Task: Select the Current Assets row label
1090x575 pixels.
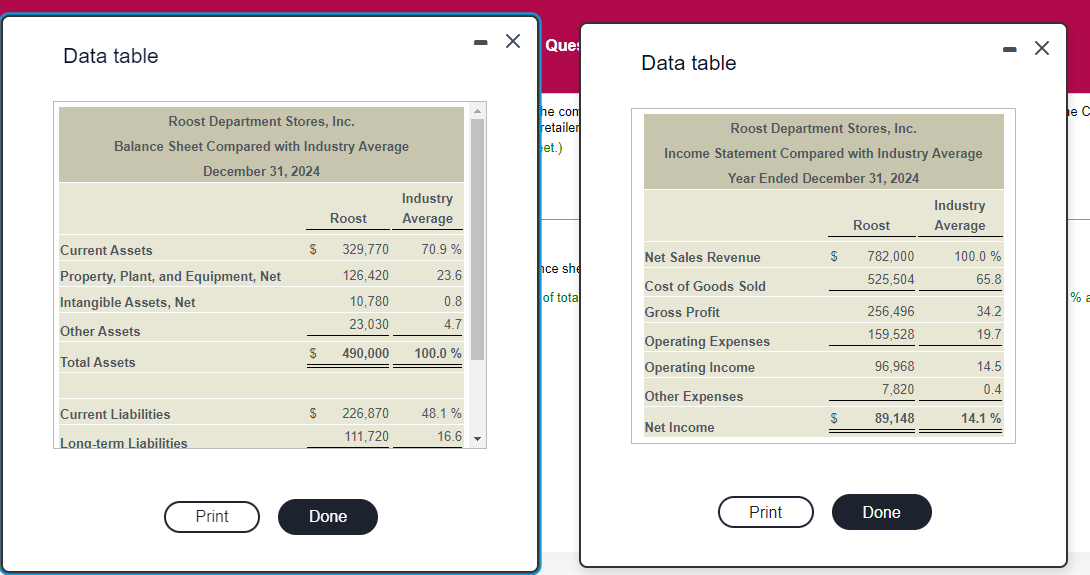Action: tap(106, 250)
